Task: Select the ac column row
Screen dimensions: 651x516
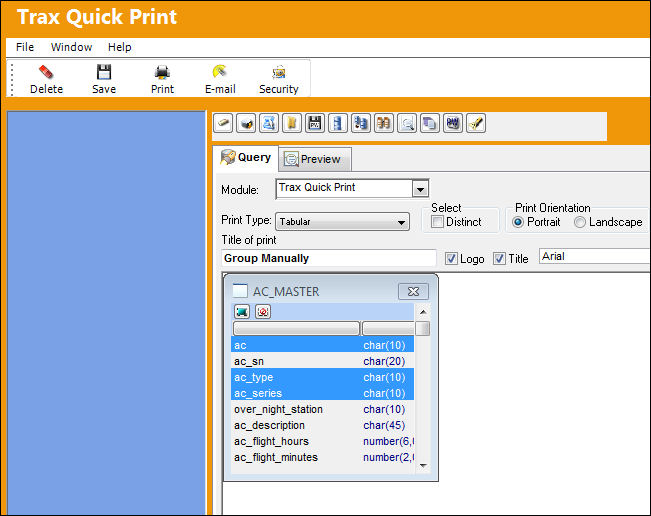Action: (x=323, y=345)
